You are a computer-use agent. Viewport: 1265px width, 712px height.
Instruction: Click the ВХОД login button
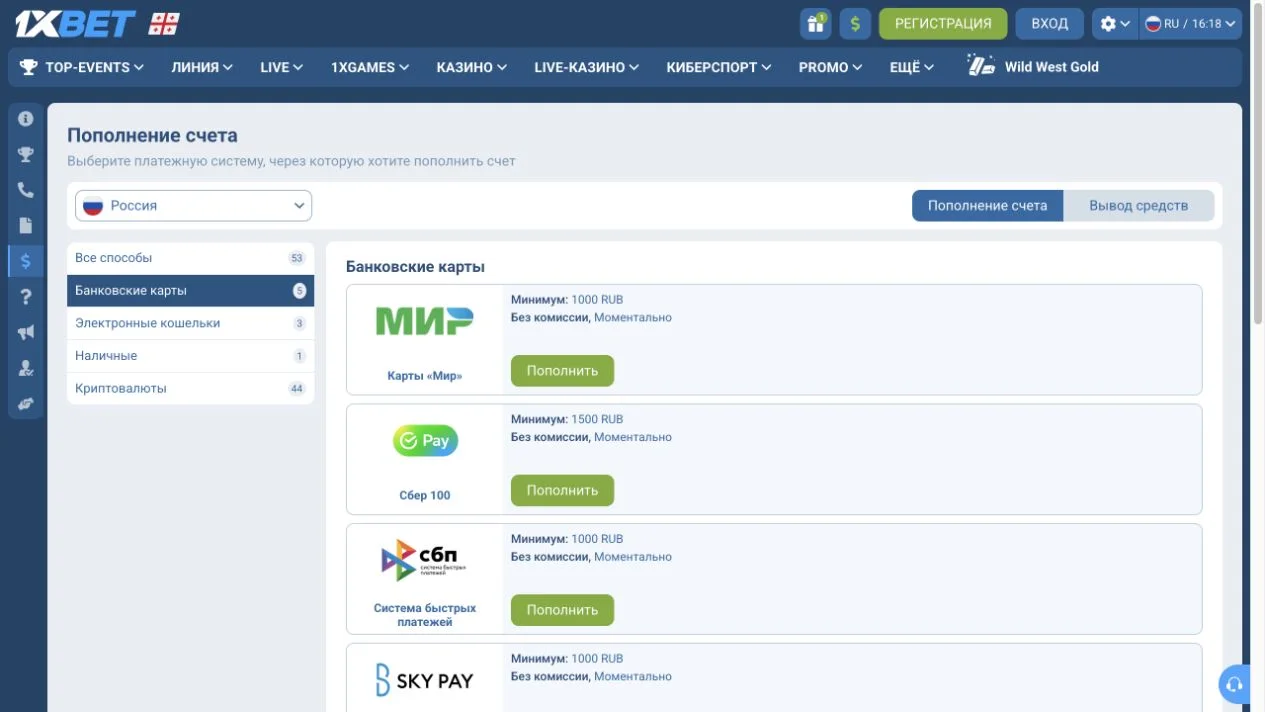(x=1050, y=24)
